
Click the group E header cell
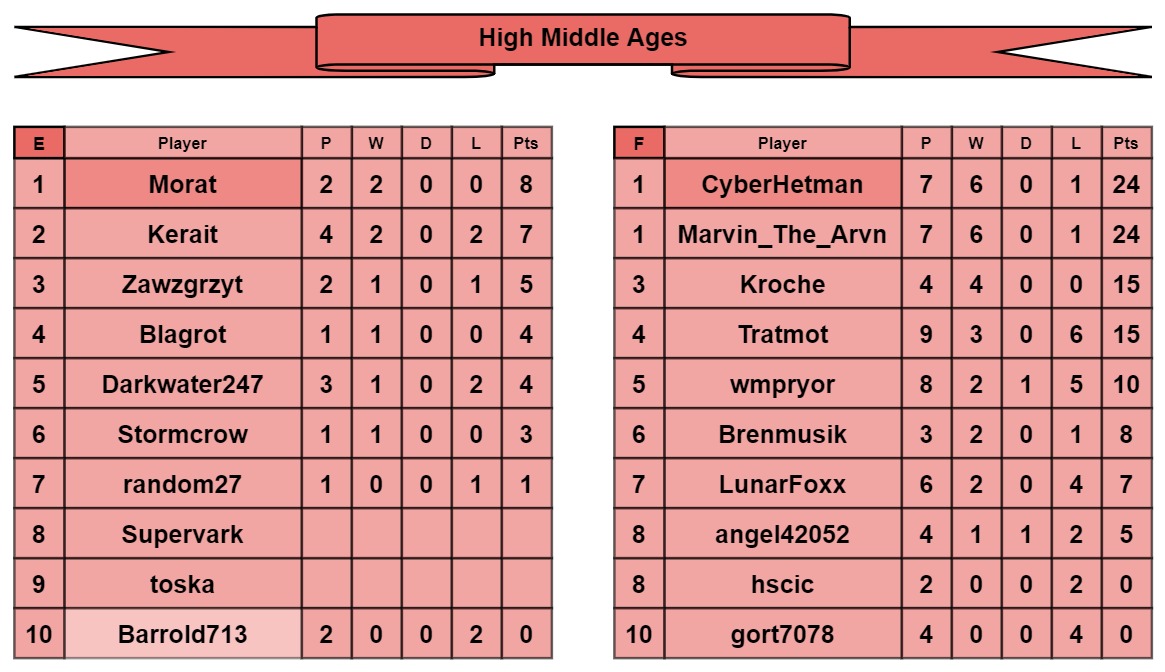pos(39,143)
